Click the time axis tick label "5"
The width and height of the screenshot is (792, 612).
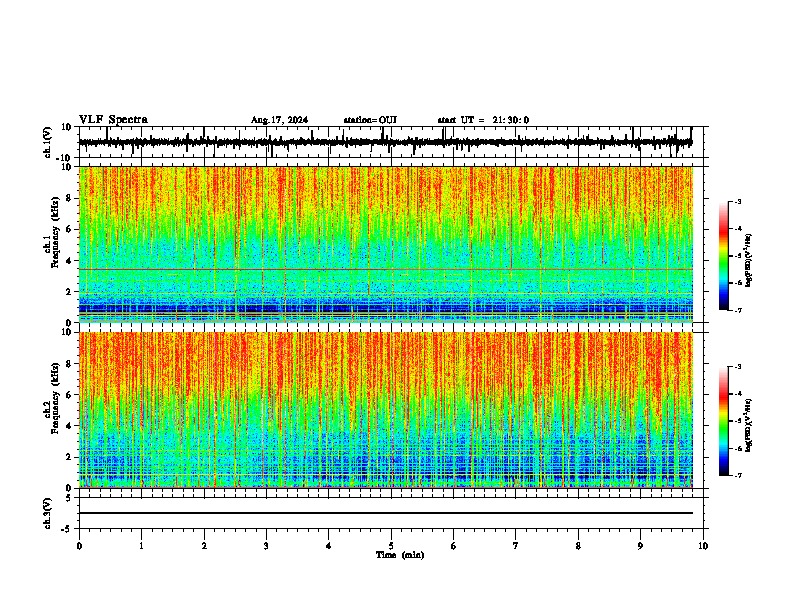(391, 546)
